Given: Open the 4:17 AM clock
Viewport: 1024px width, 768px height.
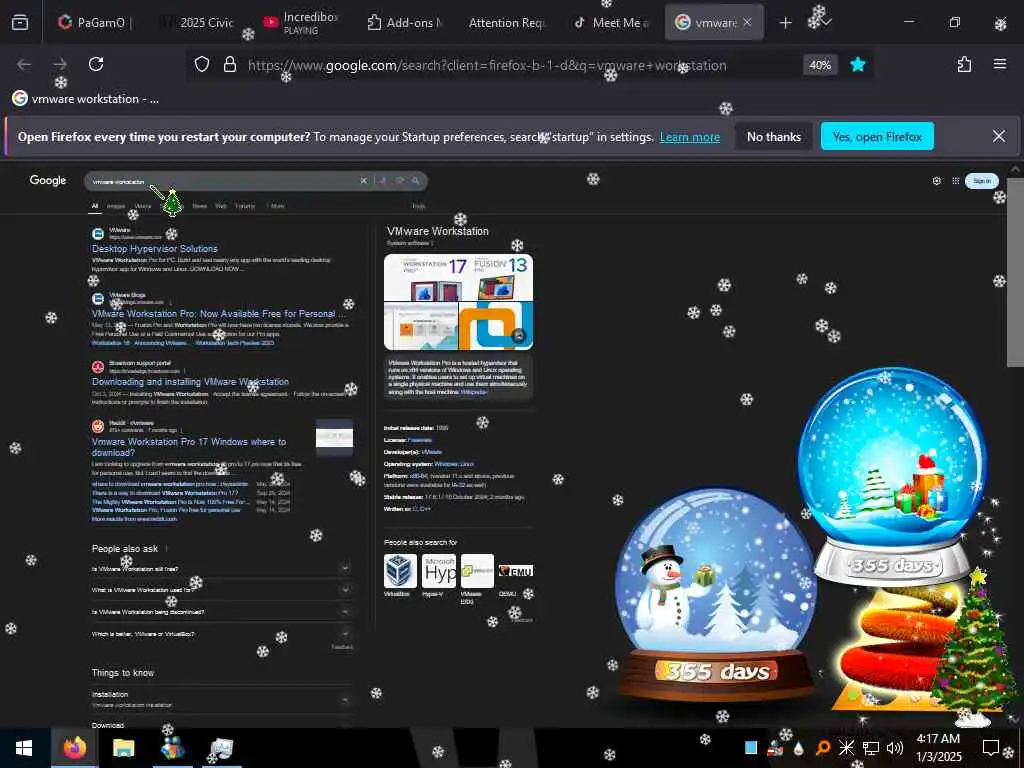Looking at the screenshot, I should [938, 748].
